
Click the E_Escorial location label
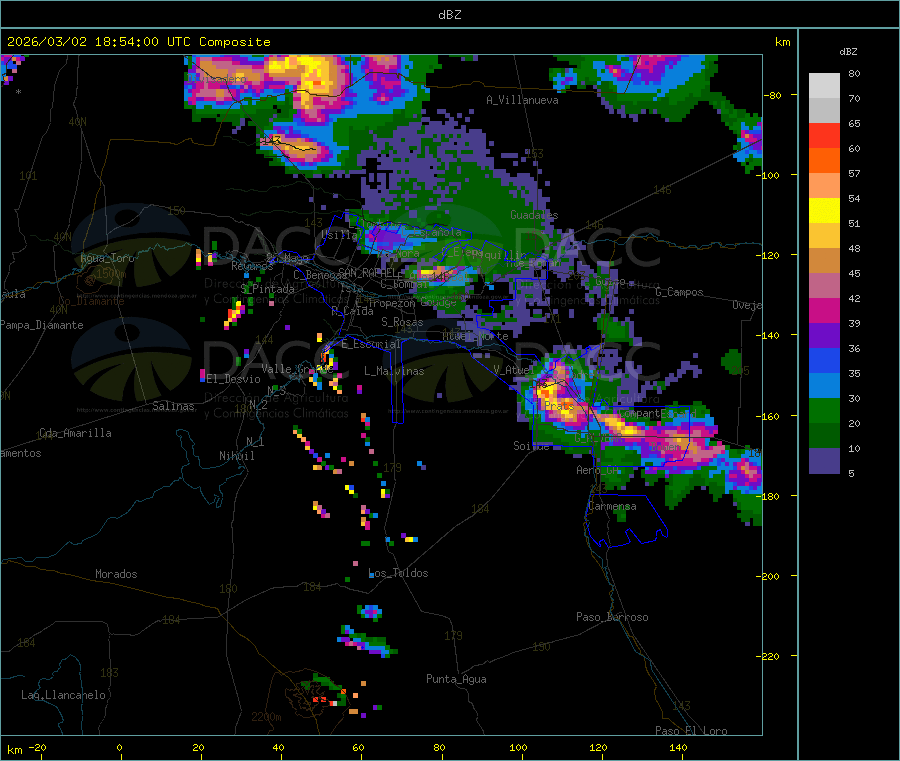pos(370,344)
